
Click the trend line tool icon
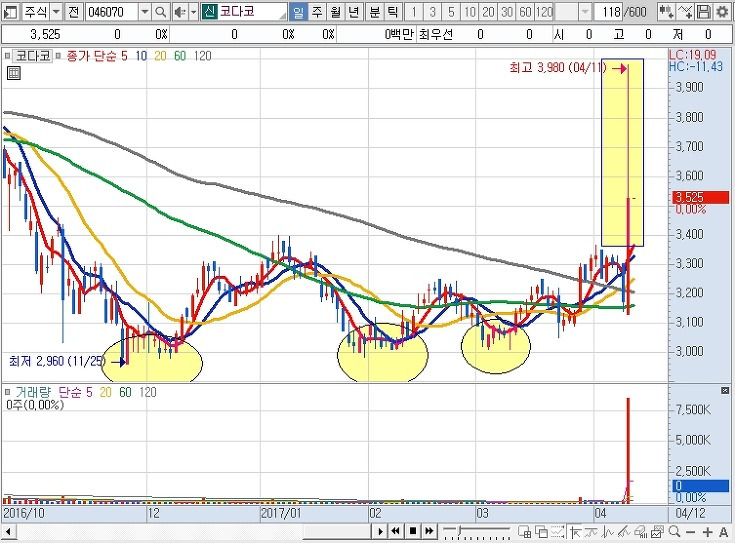click(x=591, y=532)
